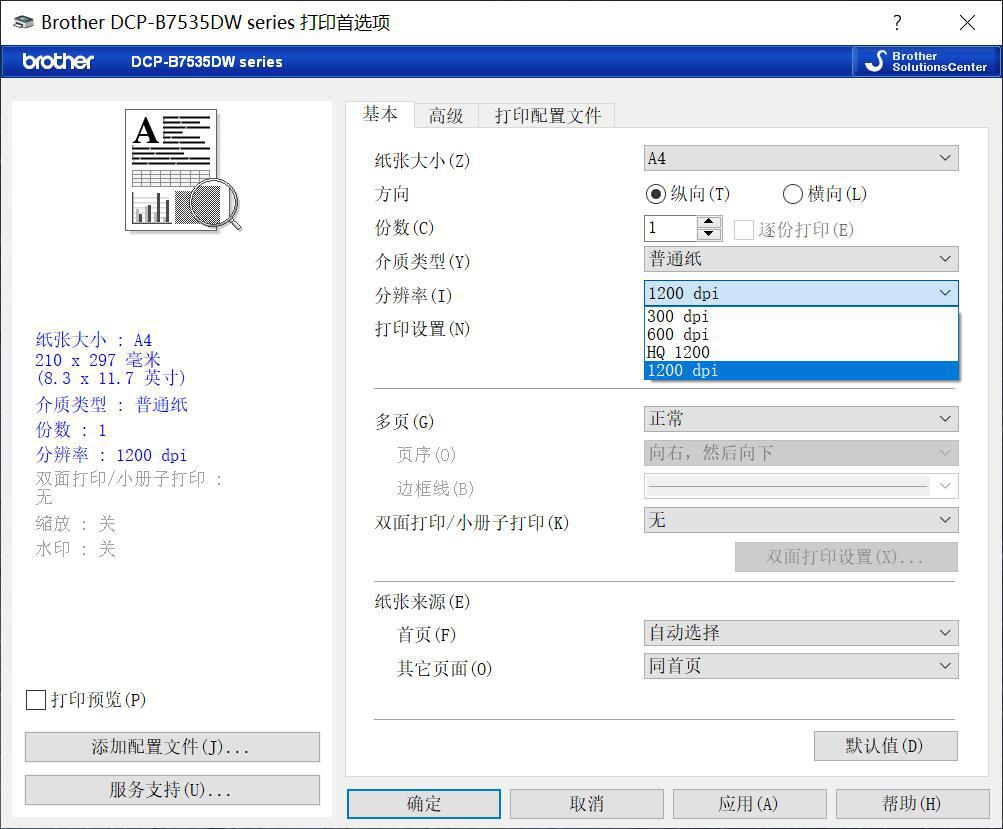Select 横向(L) orientation
The height and width of the screenshot is (829, 1003).
(792, 194)
